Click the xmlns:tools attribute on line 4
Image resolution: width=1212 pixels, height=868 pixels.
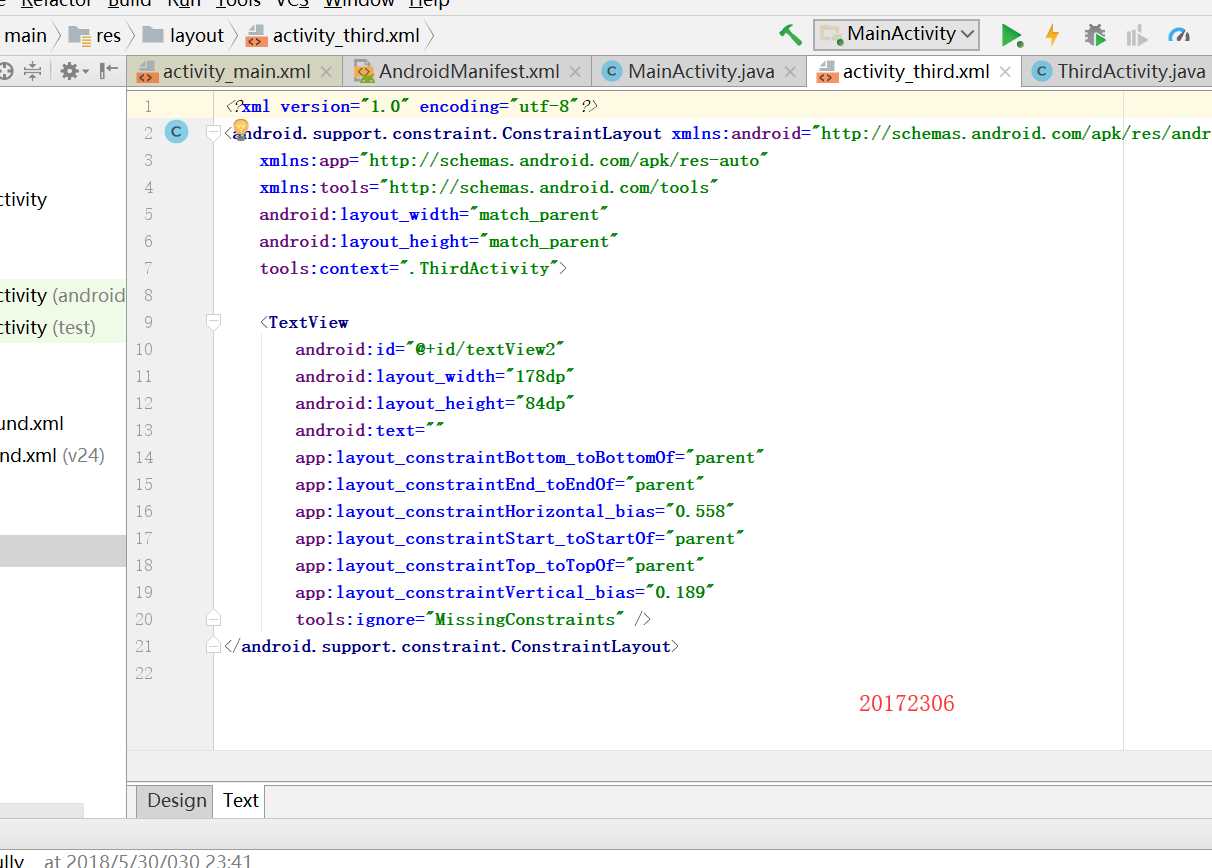click(x=489, y=187)
